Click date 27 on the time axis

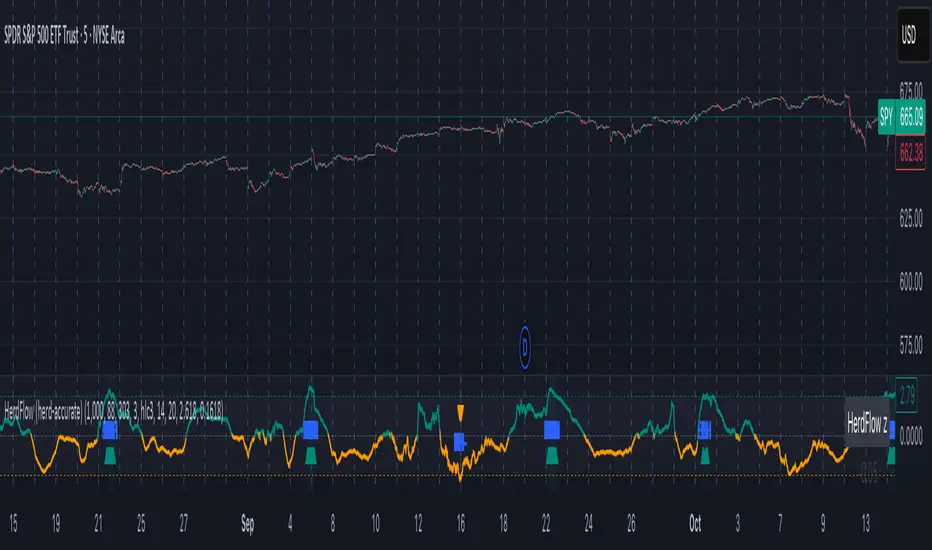tap(184, 524)
